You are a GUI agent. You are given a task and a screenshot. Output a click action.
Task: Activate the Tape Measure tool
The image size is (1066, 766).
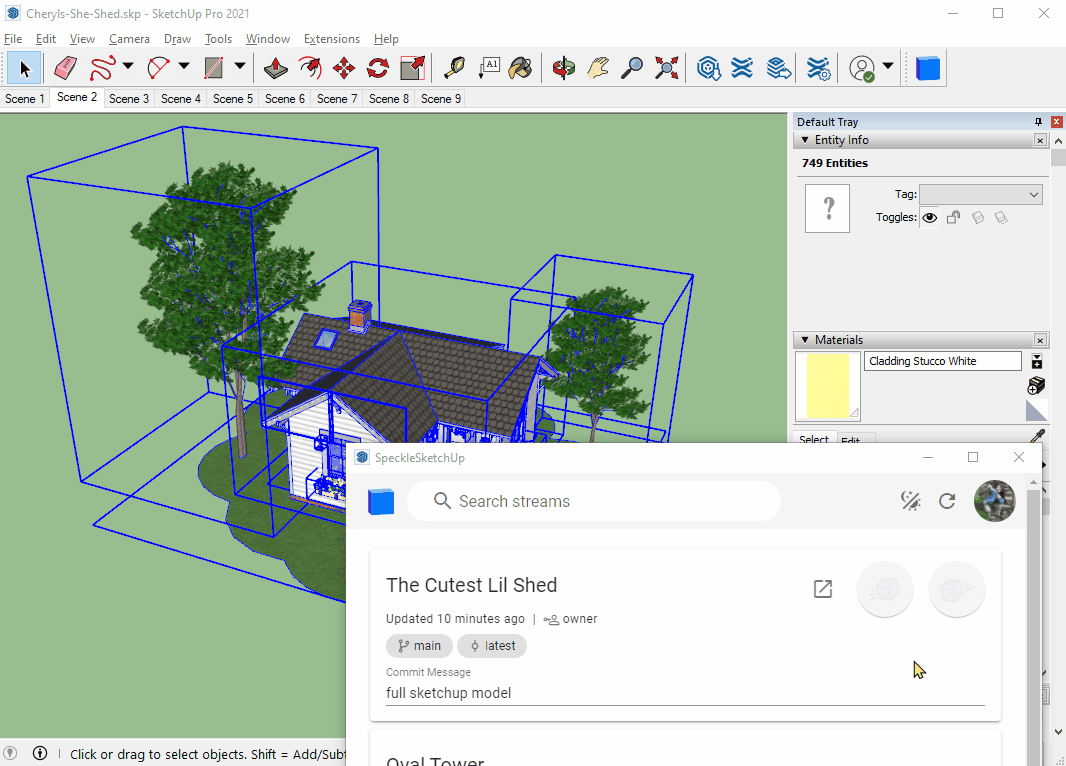pos(453,68)
